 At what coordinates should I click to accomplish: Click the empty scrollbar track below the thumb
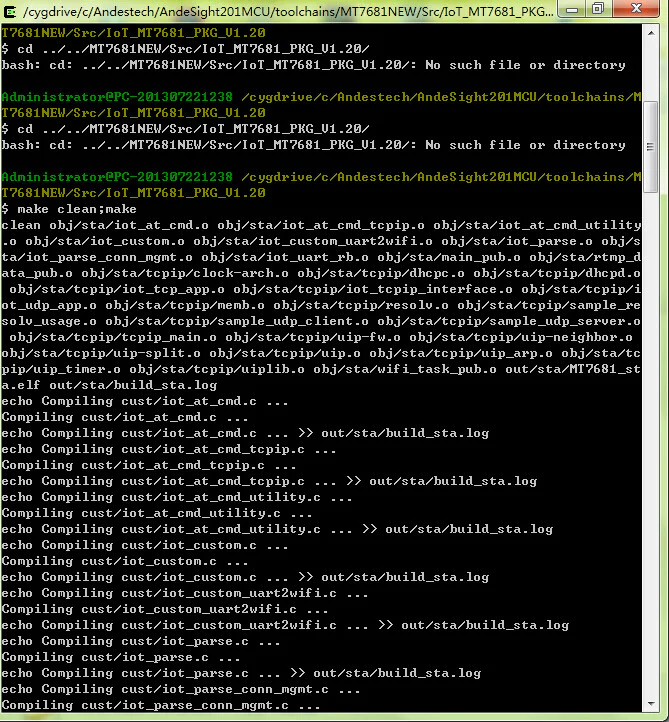pyautogui.click(x=651, y=450)
